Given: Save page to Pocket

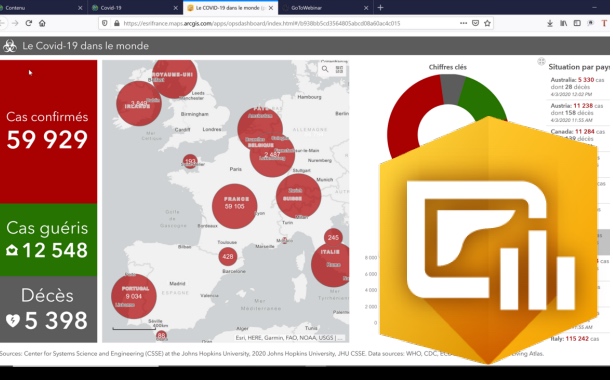Looking at the screenshot, I should [x=475, y=23].
